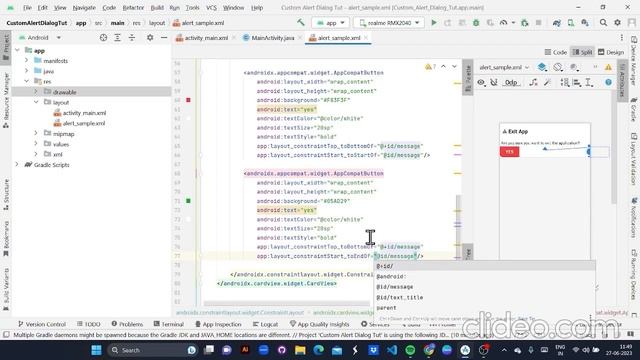Run the app with the green play button
640x360 pixels.
(433, 23)
